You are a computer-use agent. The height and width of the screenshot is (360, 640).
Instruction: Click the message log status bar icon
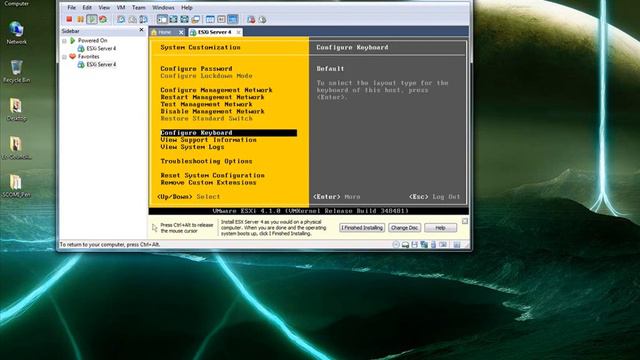(x=457, y=244)
